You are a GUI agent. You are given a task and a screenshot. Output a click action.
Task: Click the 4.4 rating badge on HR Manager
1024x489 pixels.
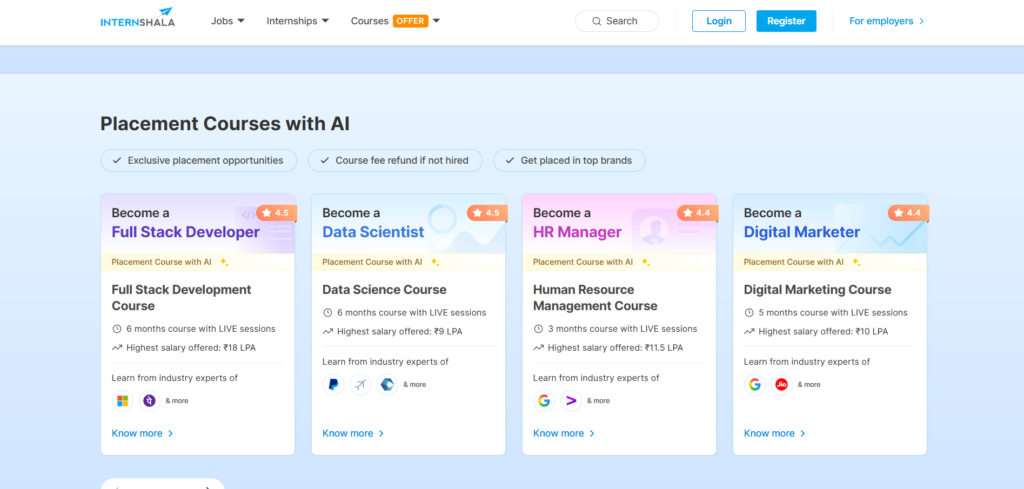click(698, 213)
